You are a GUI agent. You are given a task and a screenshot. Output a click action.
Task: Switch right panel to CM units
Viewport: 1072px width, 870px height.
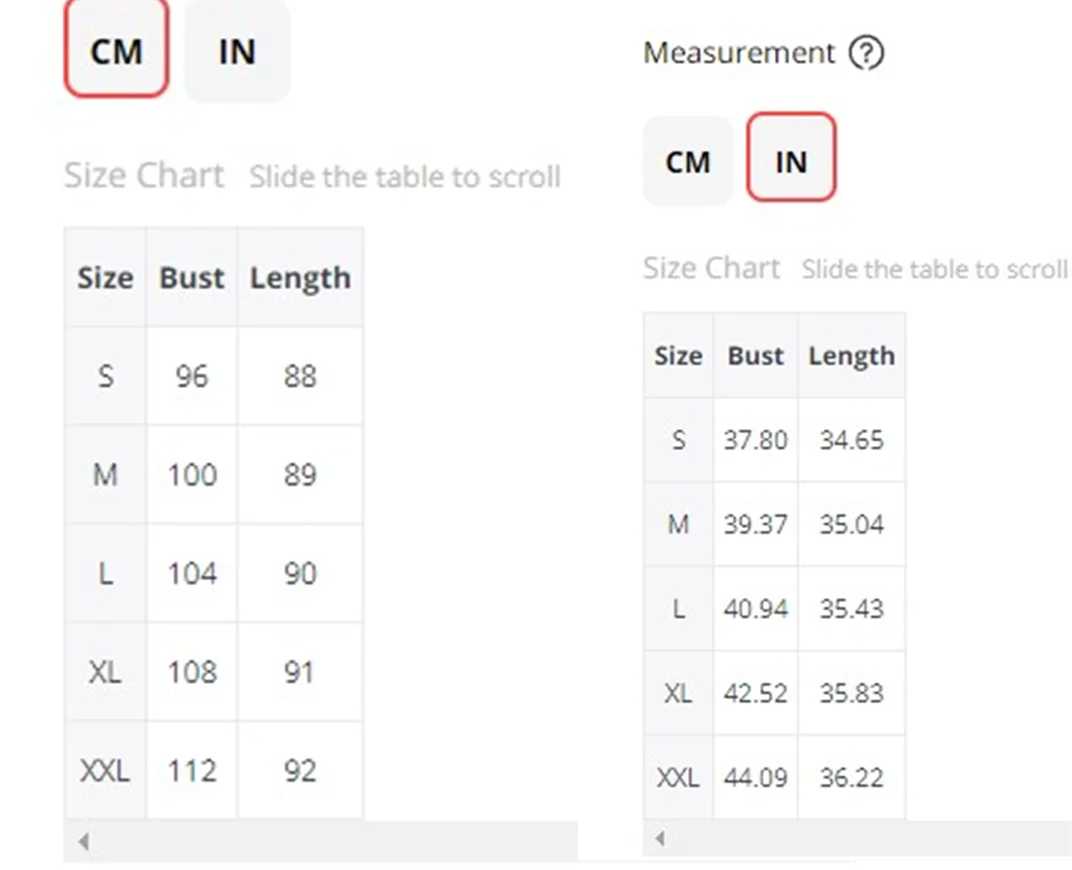pos(688,162)
